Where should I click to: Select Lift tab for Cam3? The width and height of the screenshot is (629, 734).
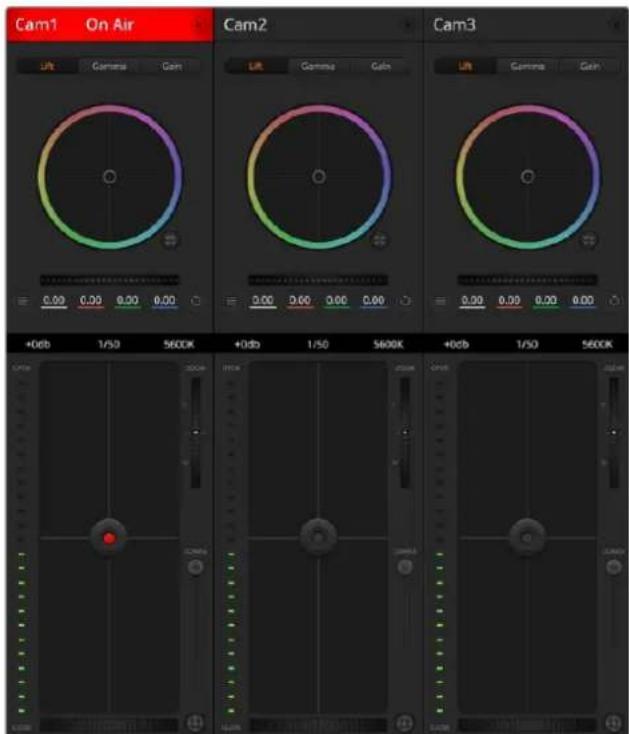[465, 66]
